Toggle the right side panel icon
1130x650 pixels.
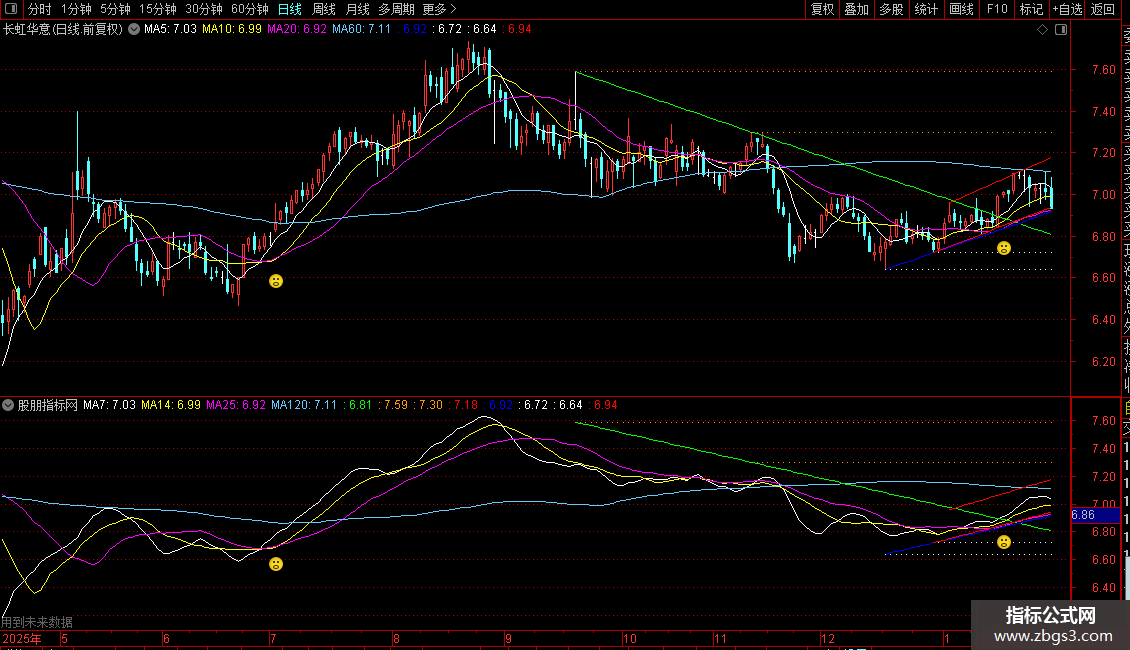click(x=1061, y=30)
